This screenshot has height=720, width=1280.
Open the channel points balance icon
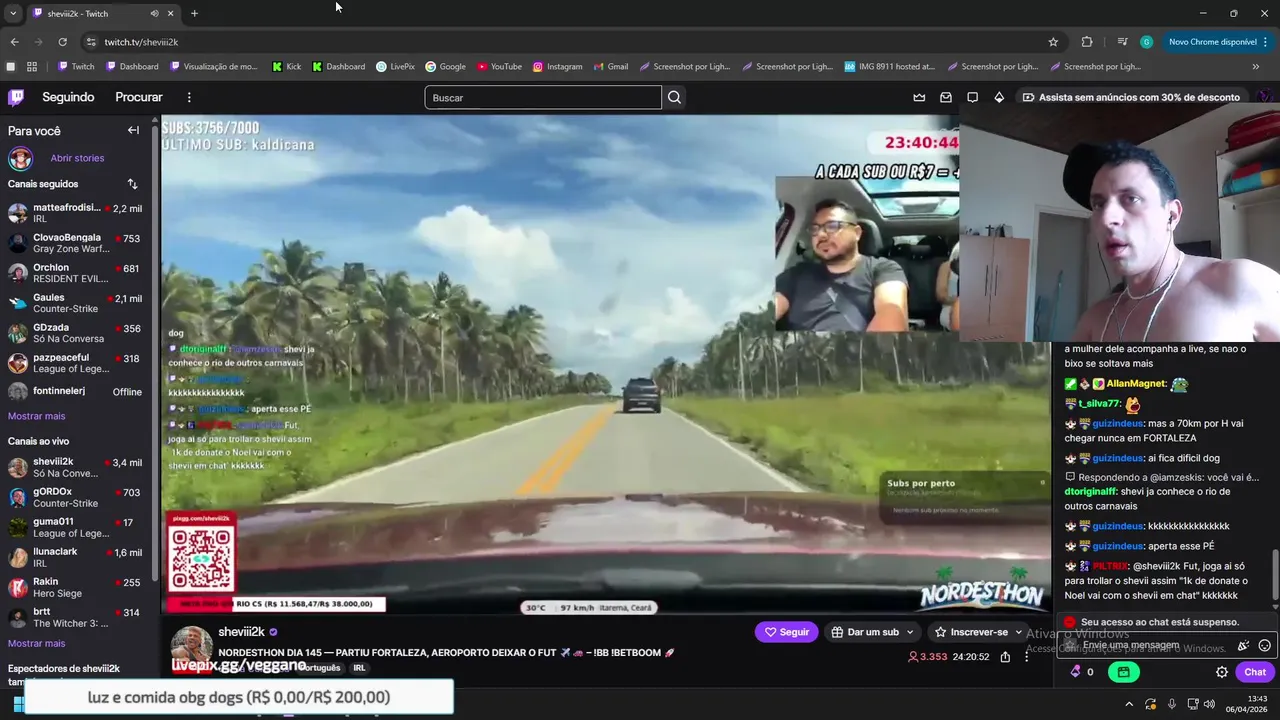coord(1076,672)
